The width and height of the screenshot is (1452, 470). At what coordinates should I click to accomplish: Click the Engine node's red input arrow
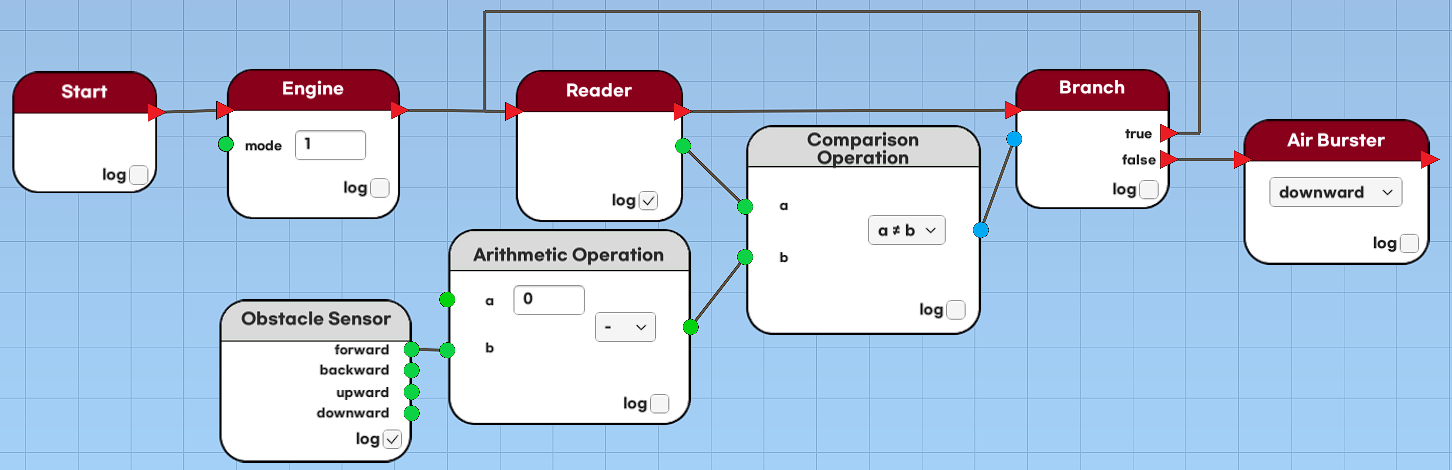(227, 110)
